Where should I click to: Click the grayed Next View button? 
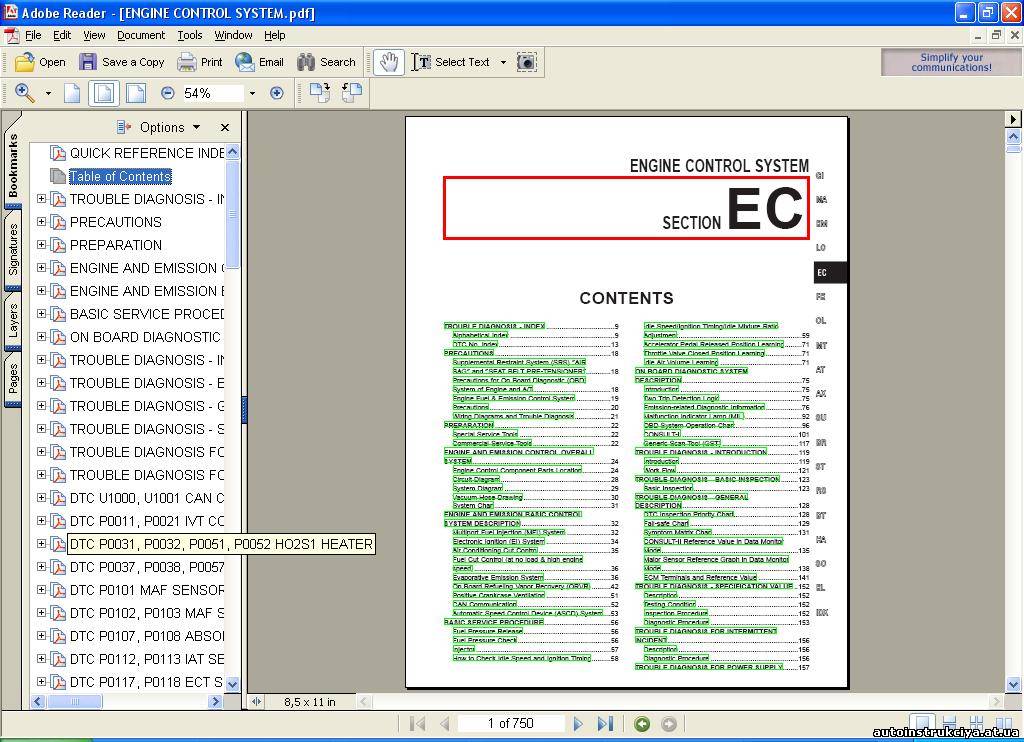pos(669,724)
